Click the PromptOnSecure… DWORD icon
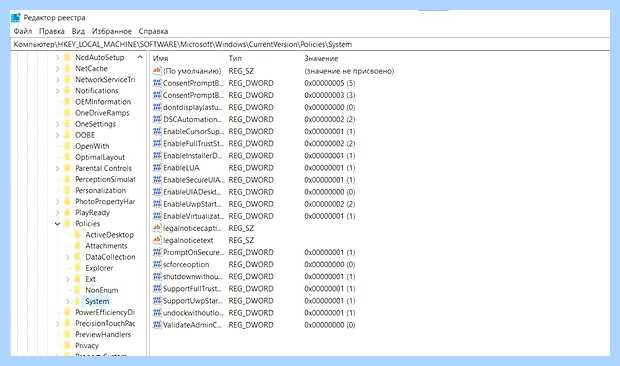Screen dimensions: 620x366 [157, 252]
